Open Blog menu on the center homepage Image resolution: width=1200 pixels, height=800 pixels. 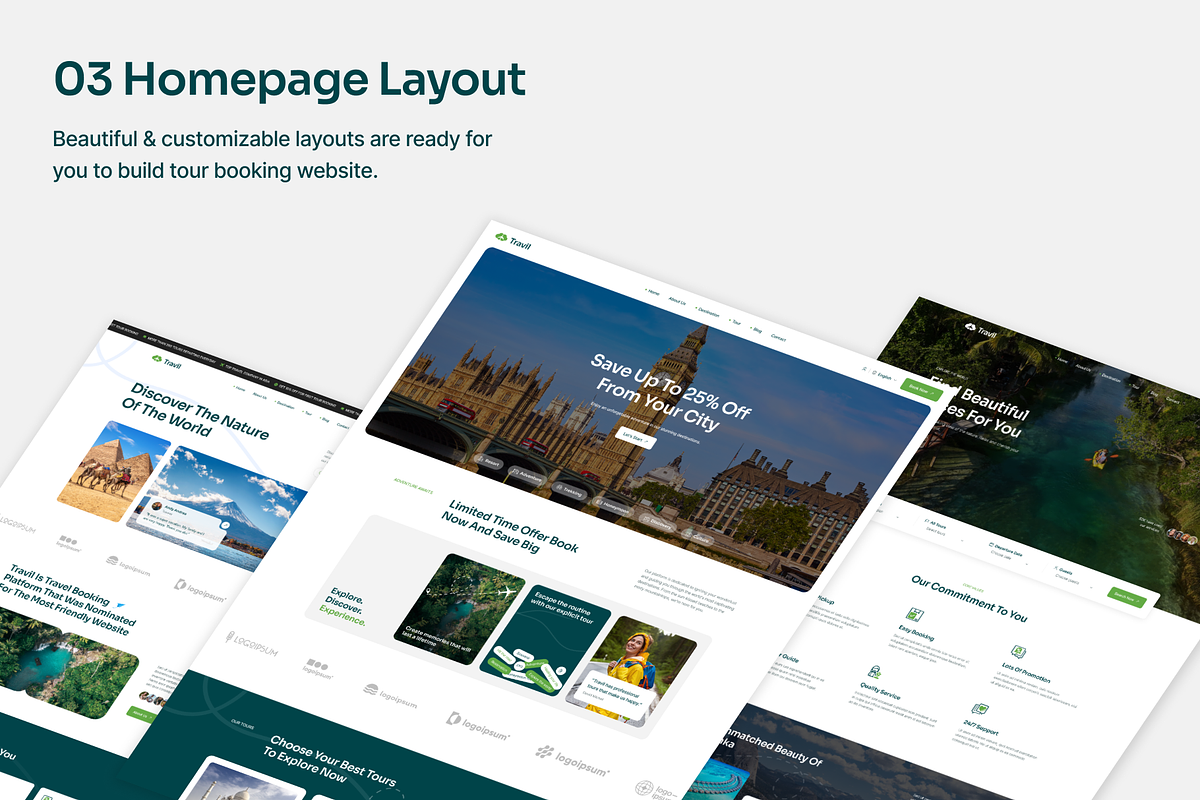pos(756,329)
